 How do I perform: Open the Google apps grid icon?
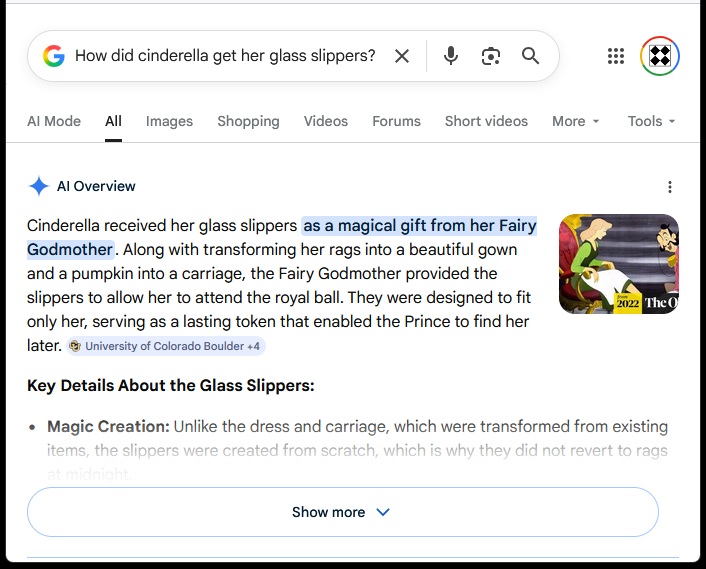tap(615, 56)
